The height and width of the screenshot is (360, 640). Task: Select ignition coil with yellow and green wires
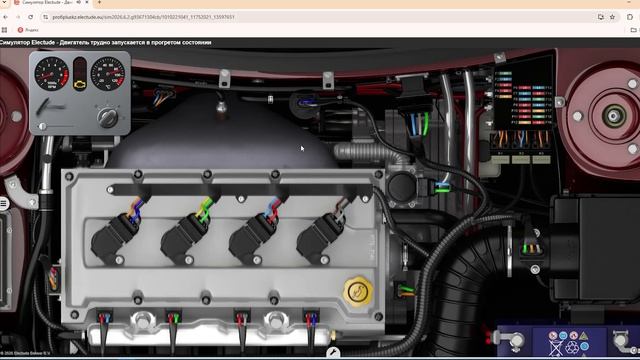[184, 238]
